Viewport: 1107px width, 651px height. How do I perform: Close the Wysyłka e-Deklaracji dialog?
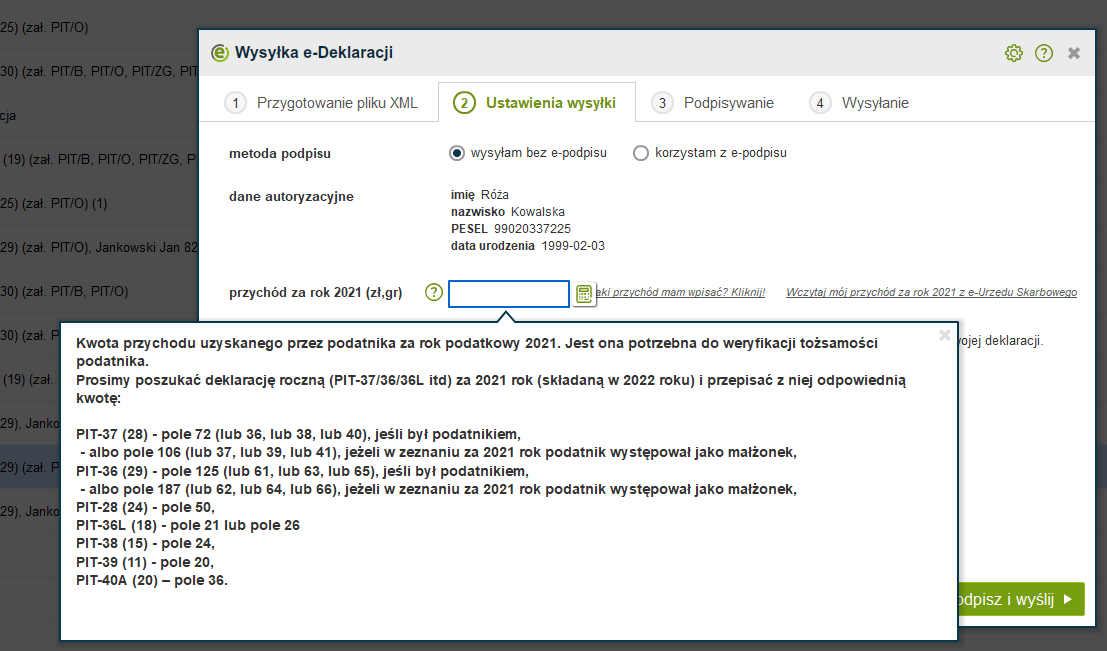coord(1074,53)
